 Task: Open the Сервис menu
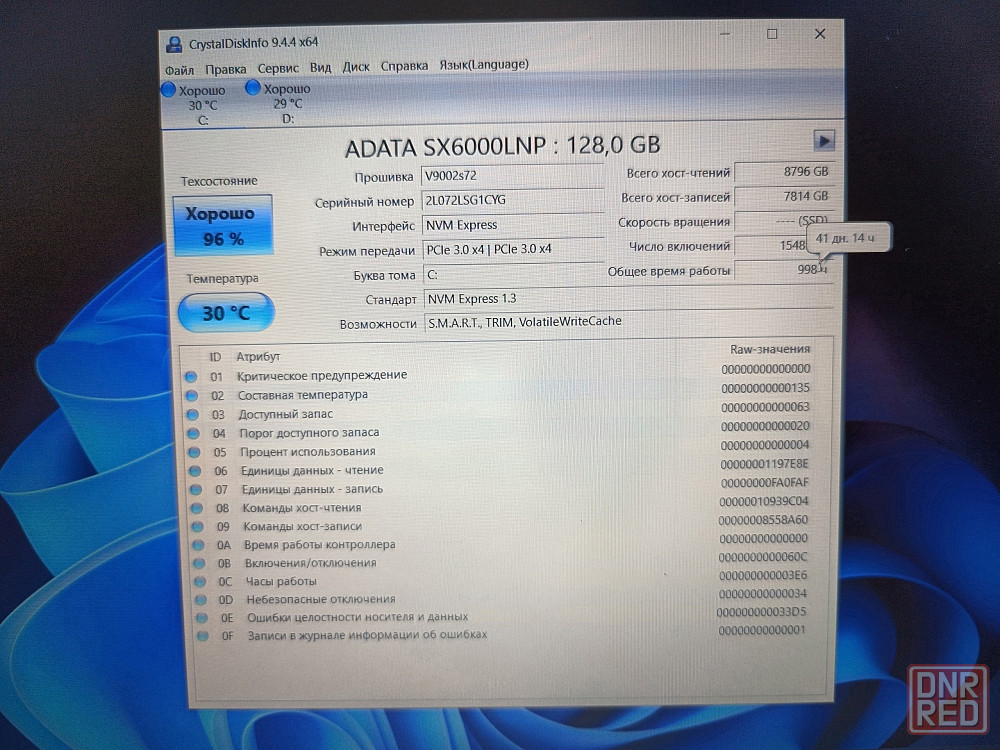point(278,68)
